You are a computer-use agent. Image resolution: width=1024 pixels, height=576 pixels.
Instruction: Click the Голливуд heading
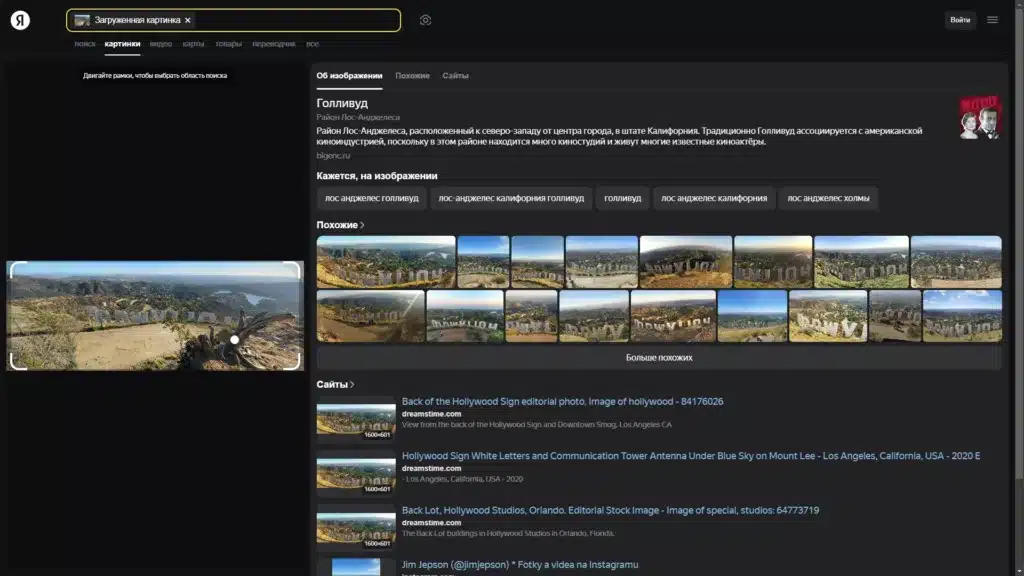[x=342, y=103]
